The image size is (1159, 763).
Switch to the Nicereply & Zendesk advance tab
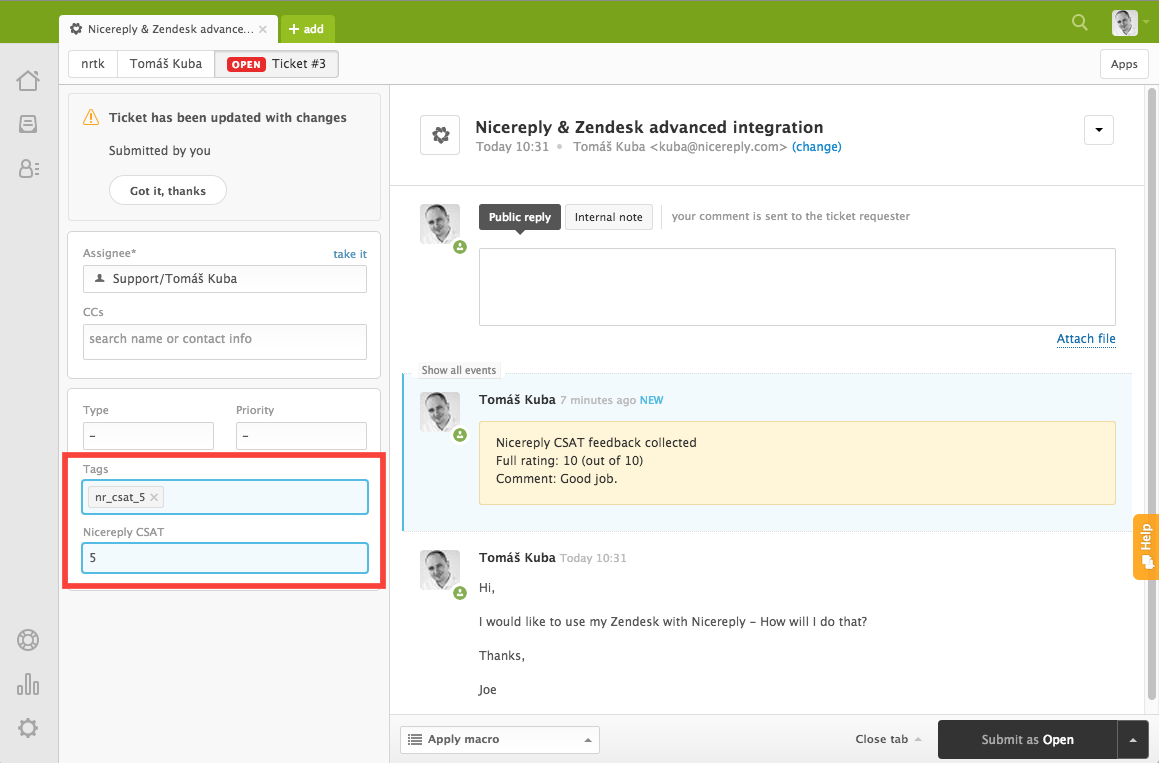[x=169, y=29]
